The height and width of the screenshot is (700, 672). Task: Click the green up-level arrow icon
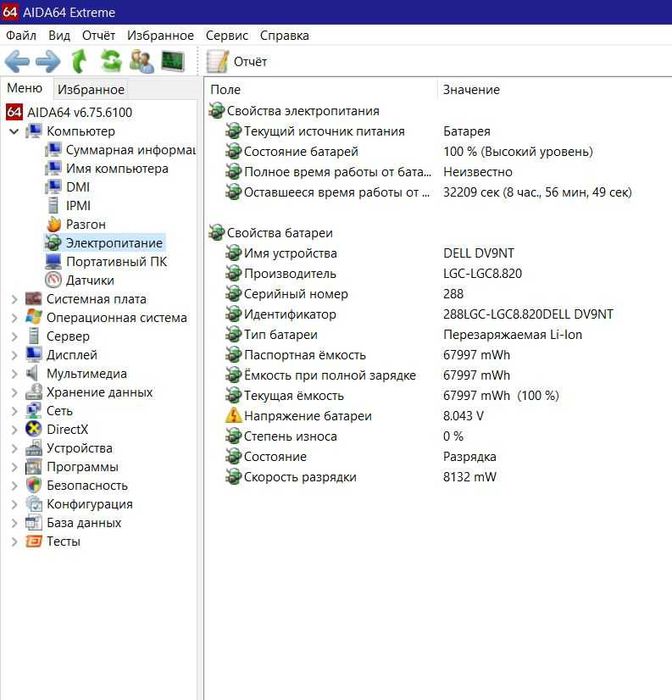point(79,61)
